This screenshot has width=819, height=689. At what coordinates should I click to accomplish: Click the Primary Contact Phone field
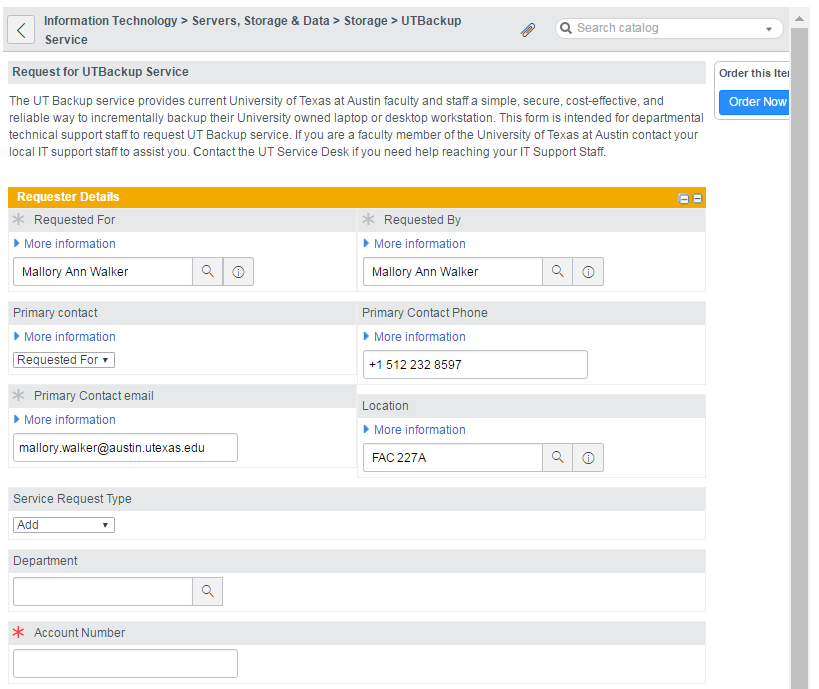click(x=475, y=365)
